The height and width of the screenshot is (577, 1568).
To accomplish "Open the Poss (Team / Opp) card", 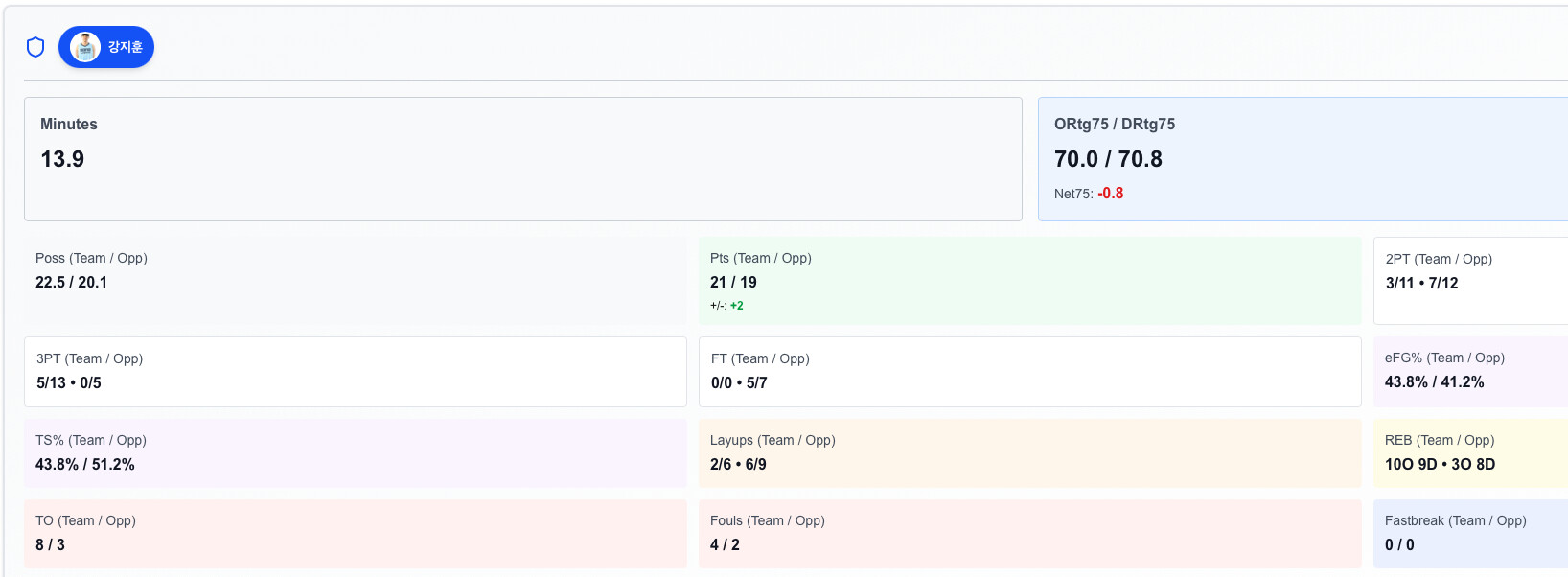I will coord(356,281).
